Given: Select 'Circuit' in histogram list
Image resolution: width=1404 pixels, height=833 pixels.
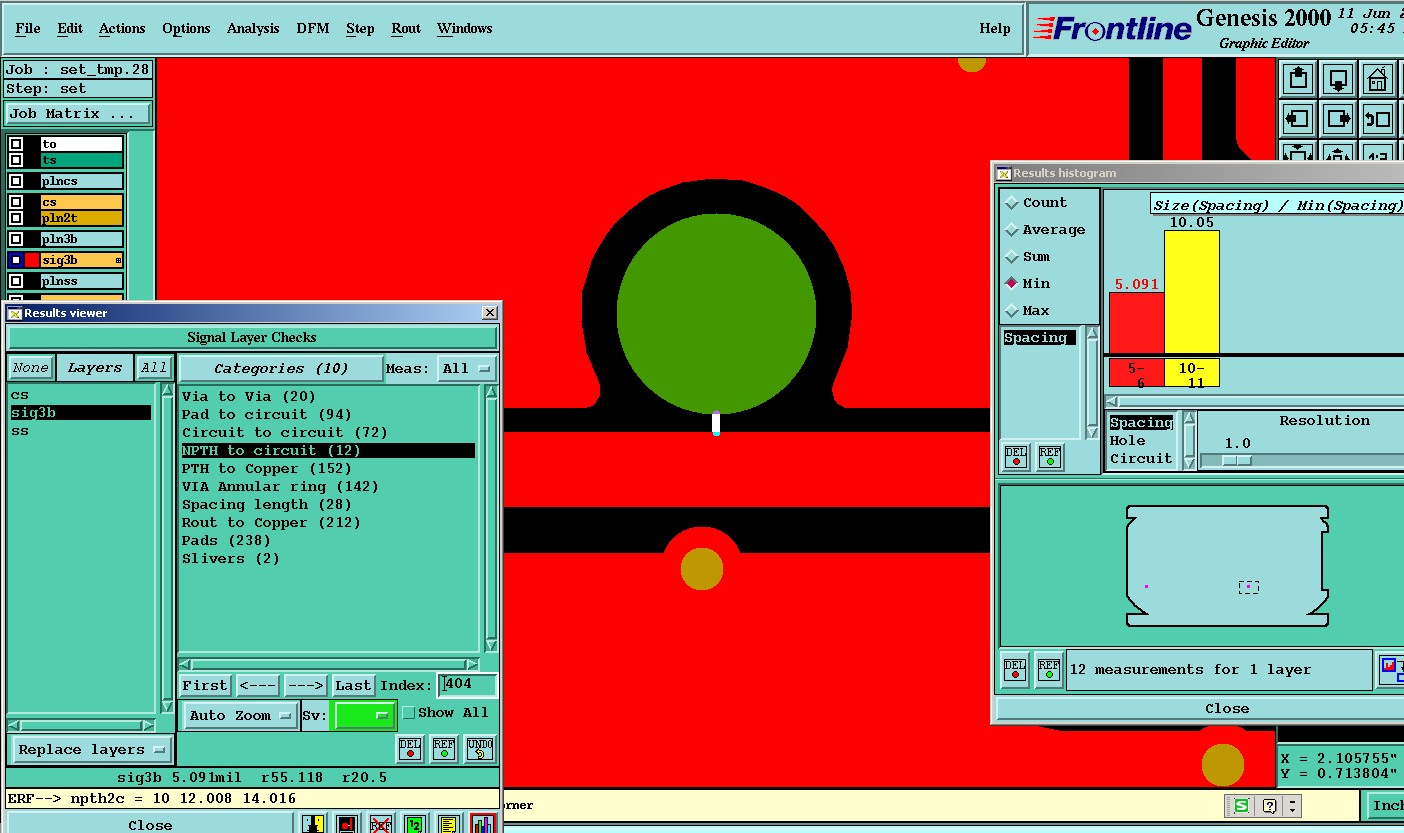Looking at the screenshot, I should [1141, 458].
